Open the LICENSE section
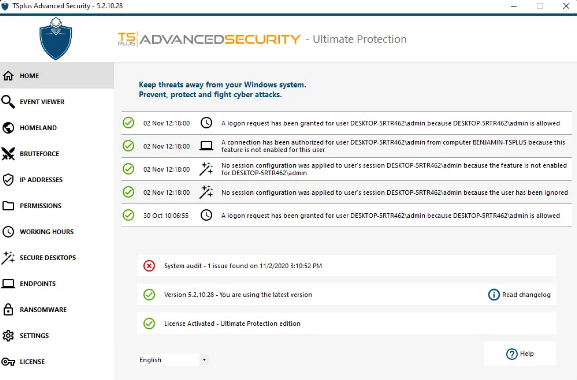The width and height of the screenshot is (577, 380). [57, 362]
